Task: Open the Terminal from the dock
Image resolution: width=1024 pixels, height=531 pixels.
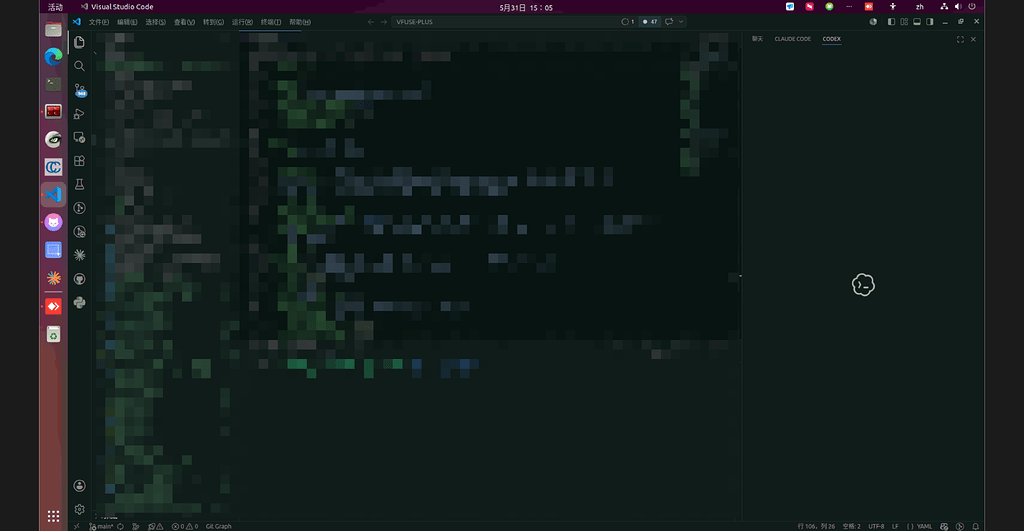Action: (54, 84)
